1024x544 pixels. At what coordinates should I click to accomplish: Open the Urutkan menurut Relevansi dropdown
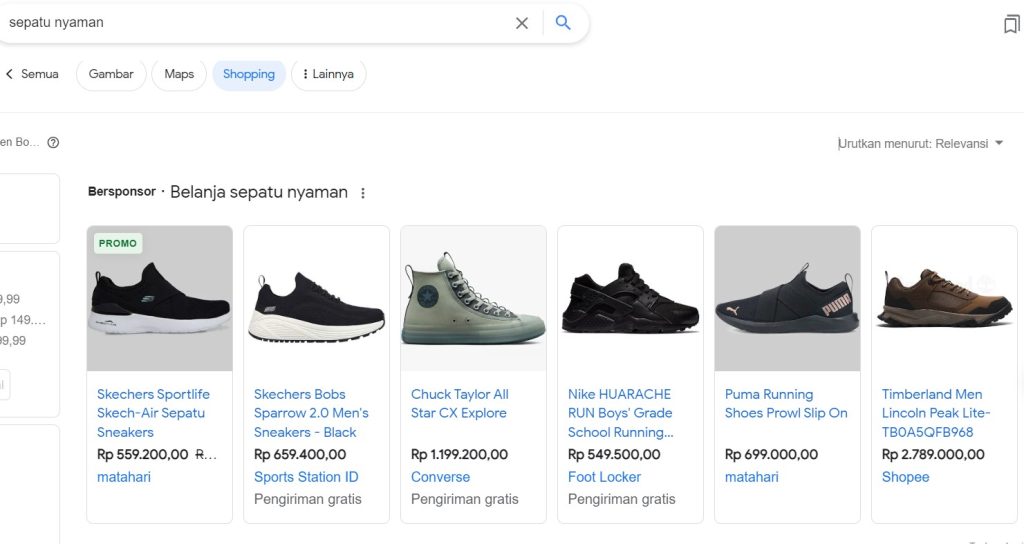pyautogui.click(x=920, y=144)
